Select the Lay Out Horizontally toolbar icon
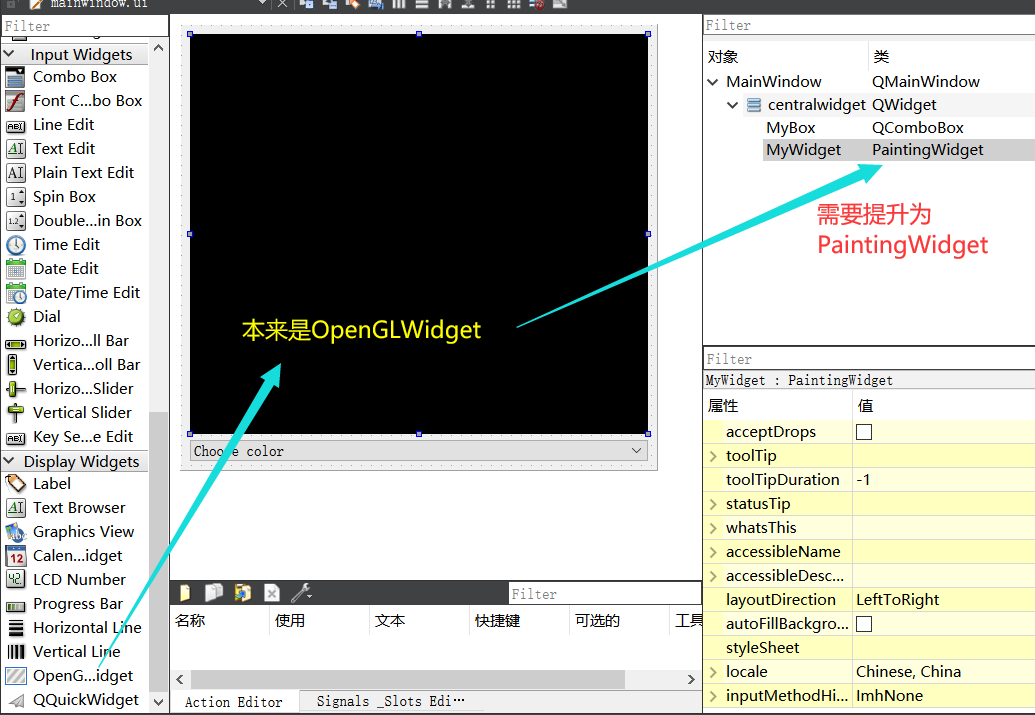This screenshot has width=1035, height=715. pyautogui.click(x=401, y=6)
